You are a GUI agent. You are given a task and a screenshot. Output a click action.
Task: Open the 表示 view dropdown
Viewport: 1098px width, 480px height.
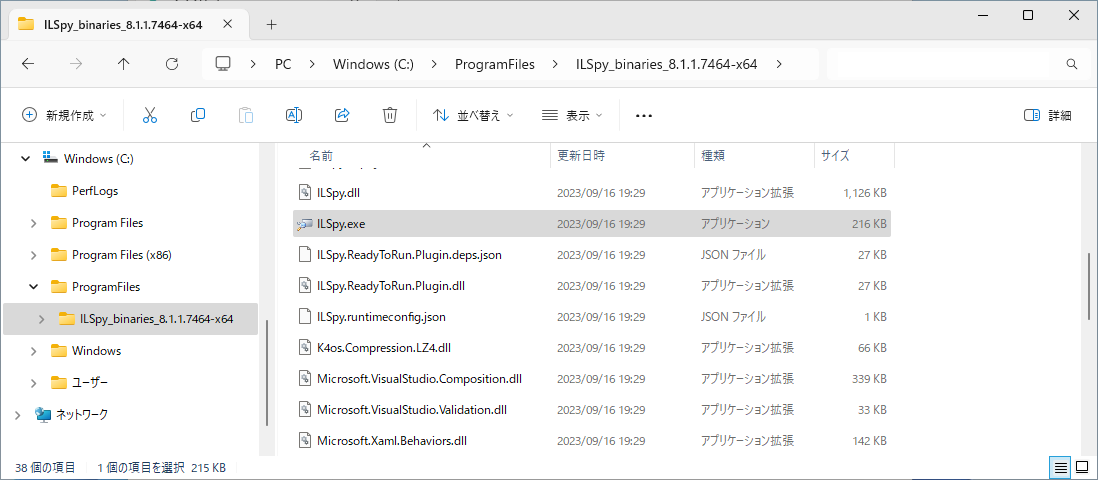tap(572, 116)
